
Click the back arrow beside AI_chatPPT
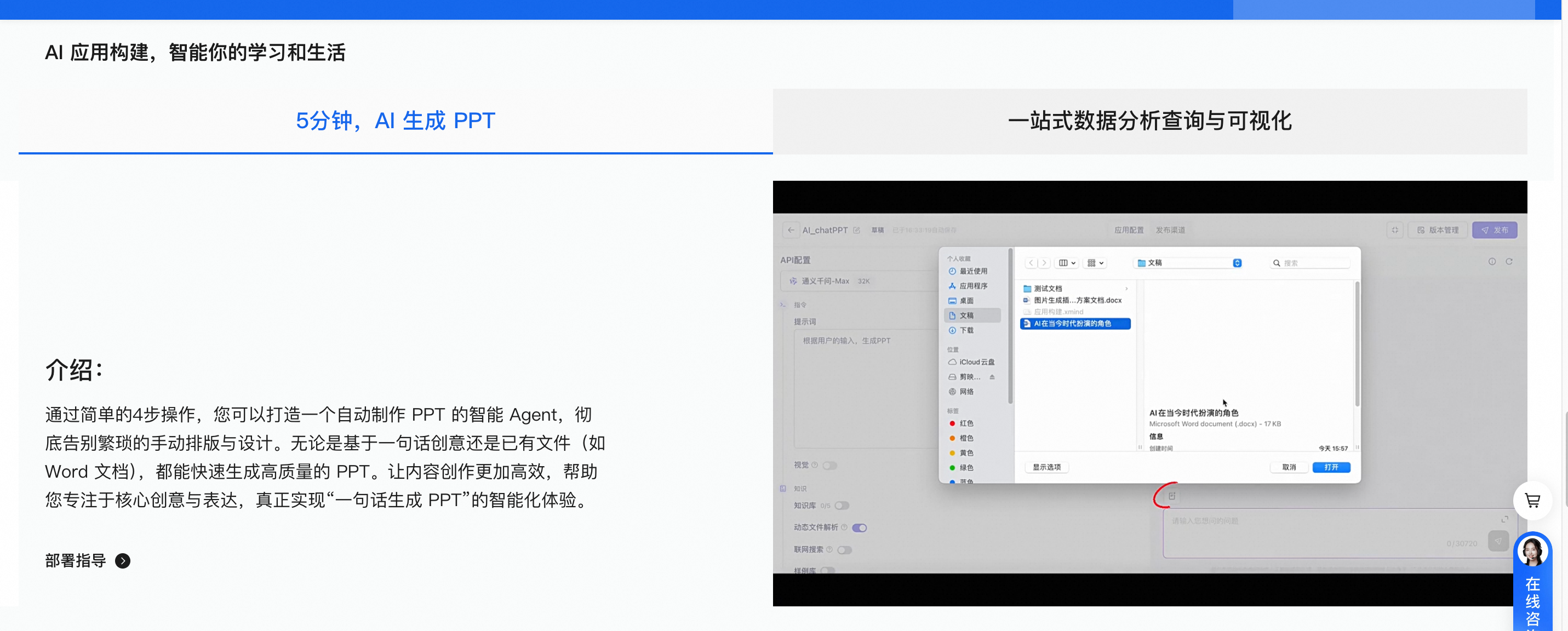(791, 230)
